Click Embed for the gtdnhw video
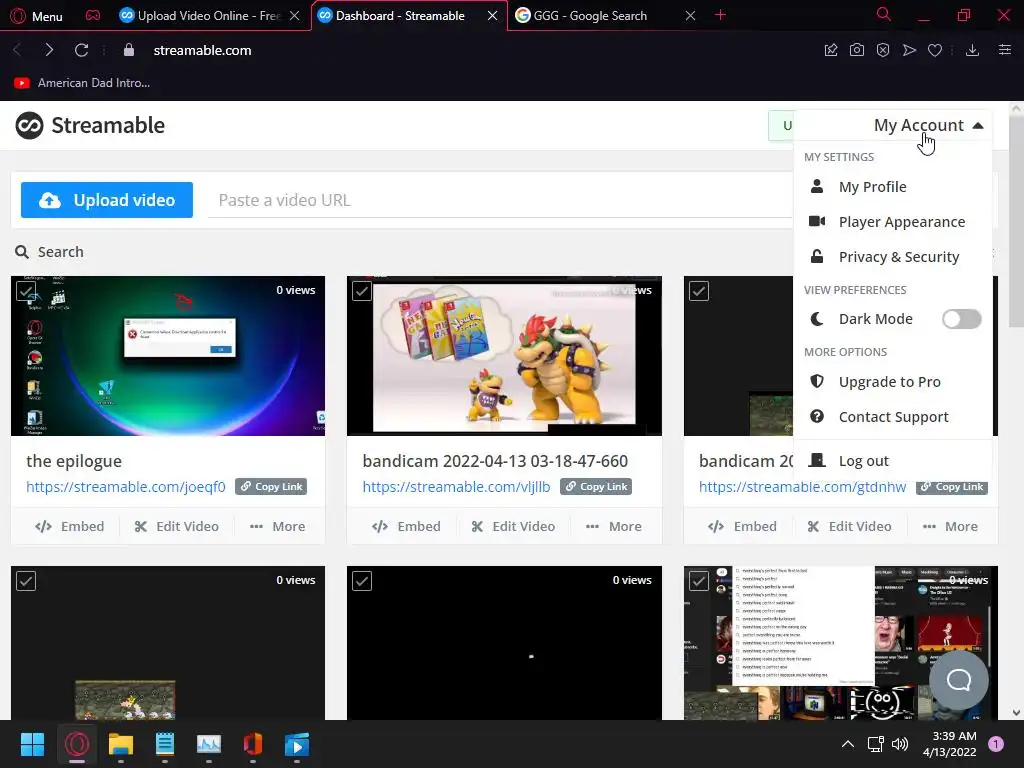 (x=743, y=526)
